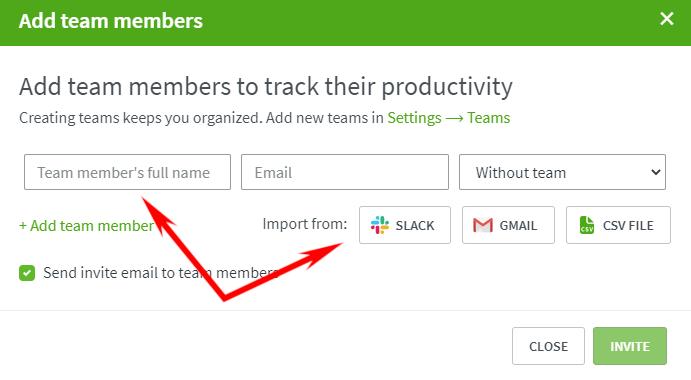Image resolution: width=691 pixels, height=380 pixels.
Task: Follow the 'Settings' link text
Action: click(x=414, y=118)
